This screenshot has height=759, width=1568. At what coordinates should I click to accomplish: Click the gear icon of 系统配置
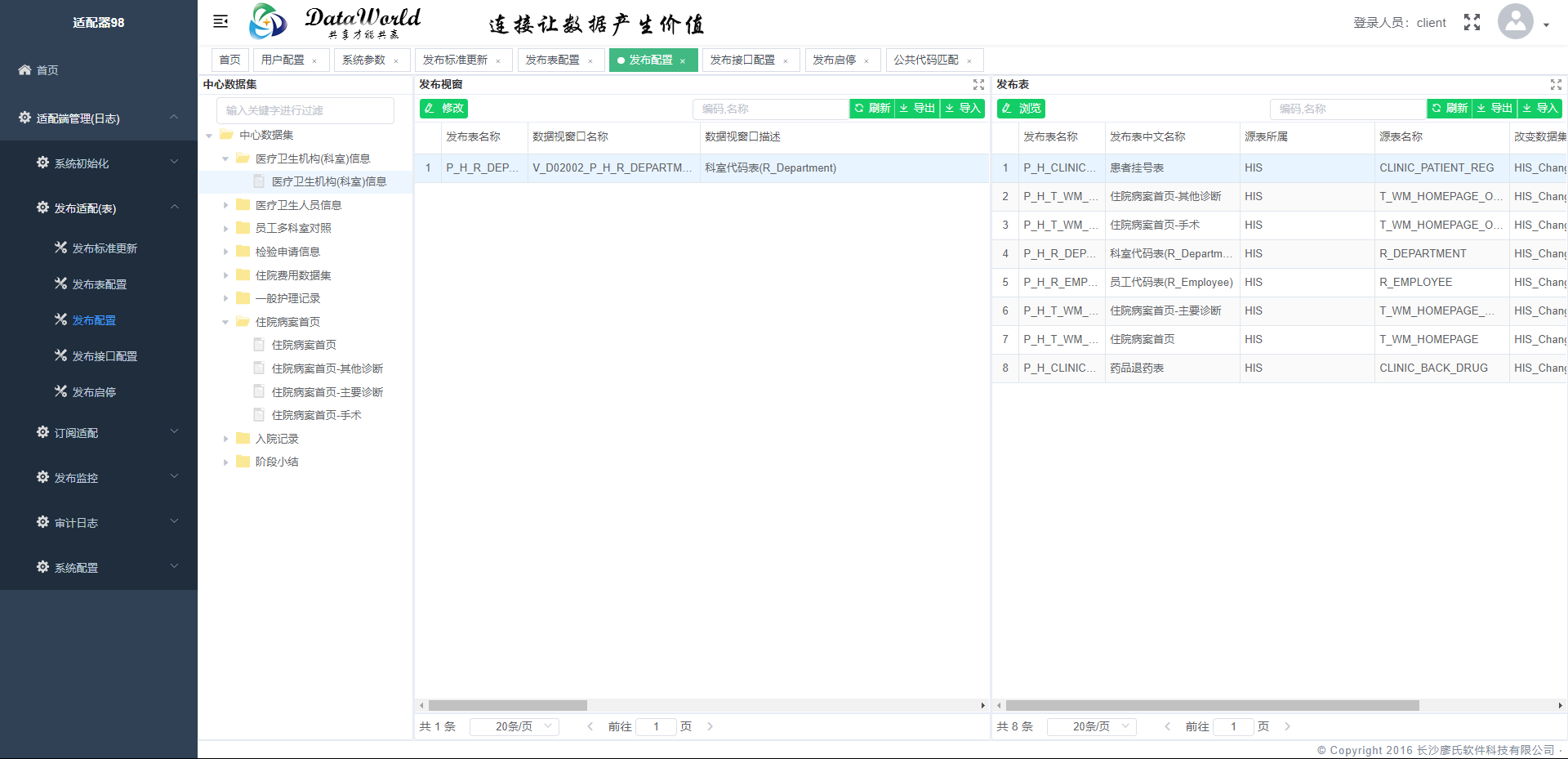[42, 567]
